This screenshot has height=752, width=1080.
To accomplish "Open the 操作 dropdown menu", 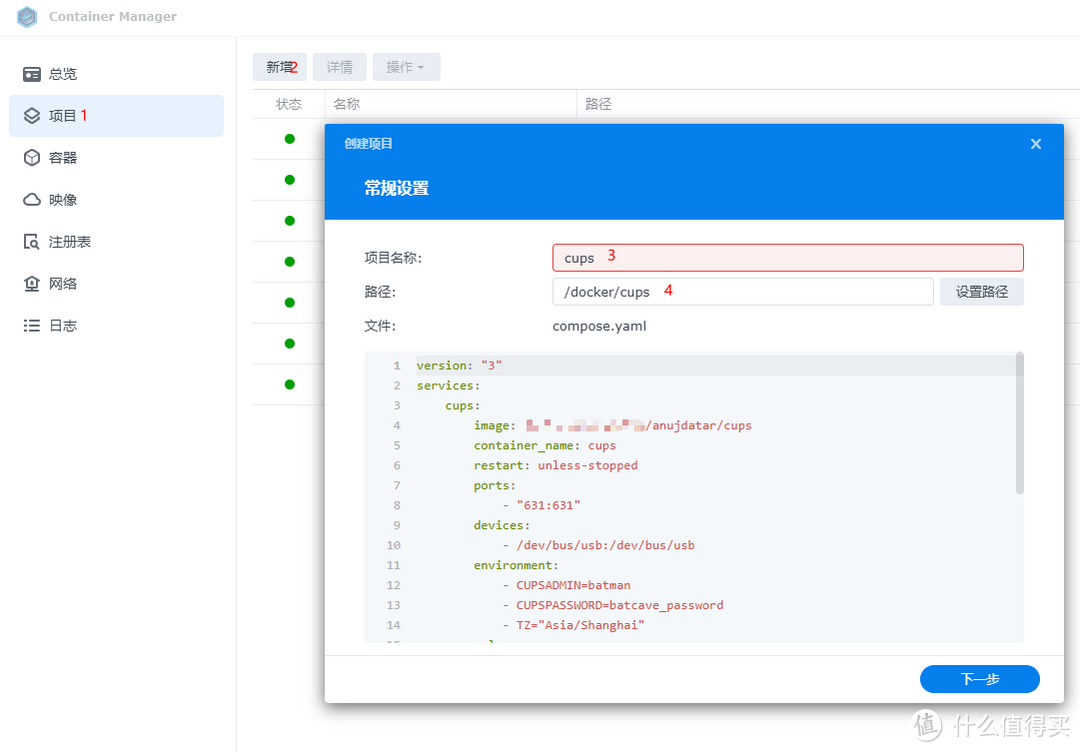I will (405, 66).
